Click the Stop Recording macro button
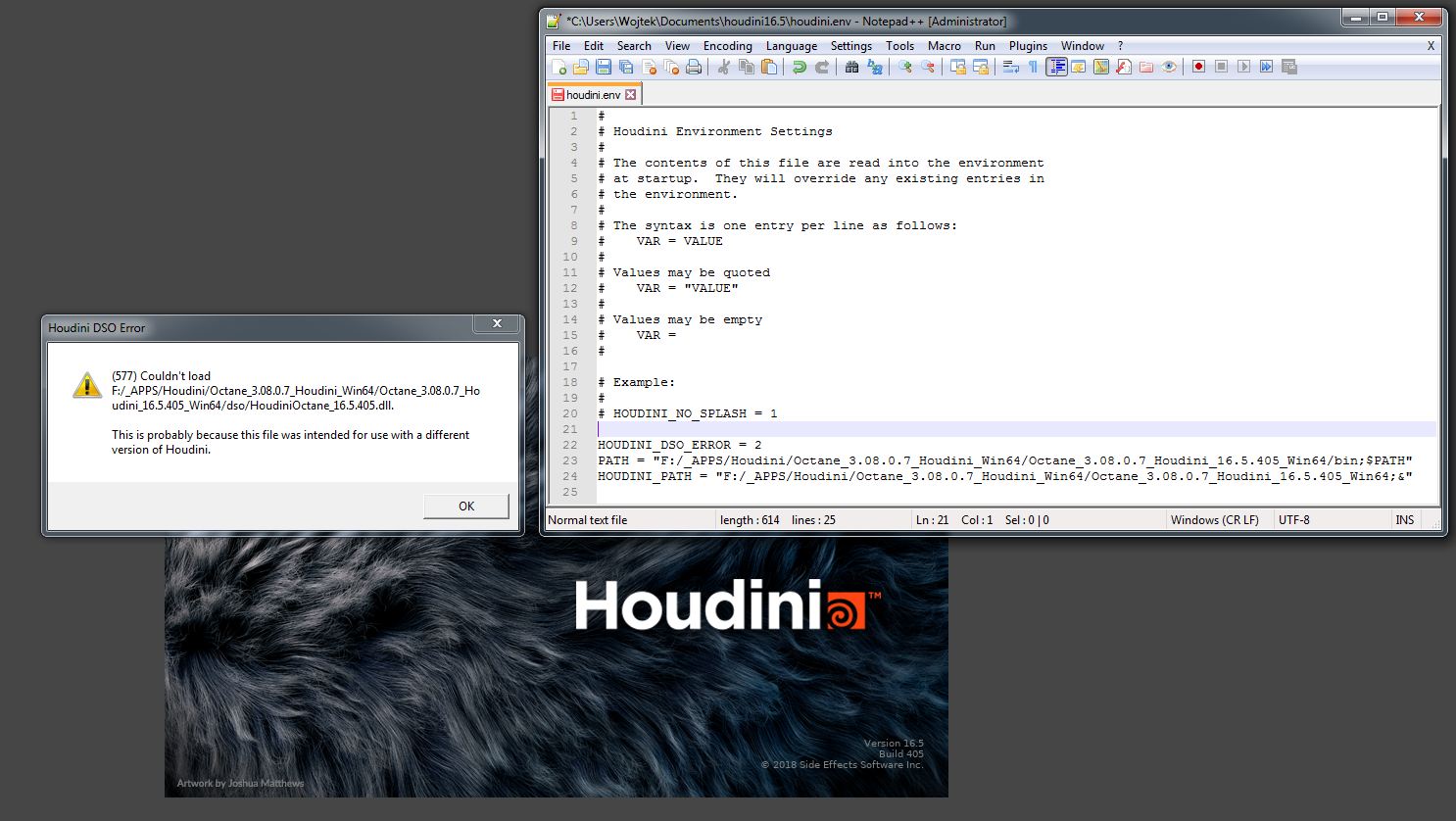 coord(1221,67)
